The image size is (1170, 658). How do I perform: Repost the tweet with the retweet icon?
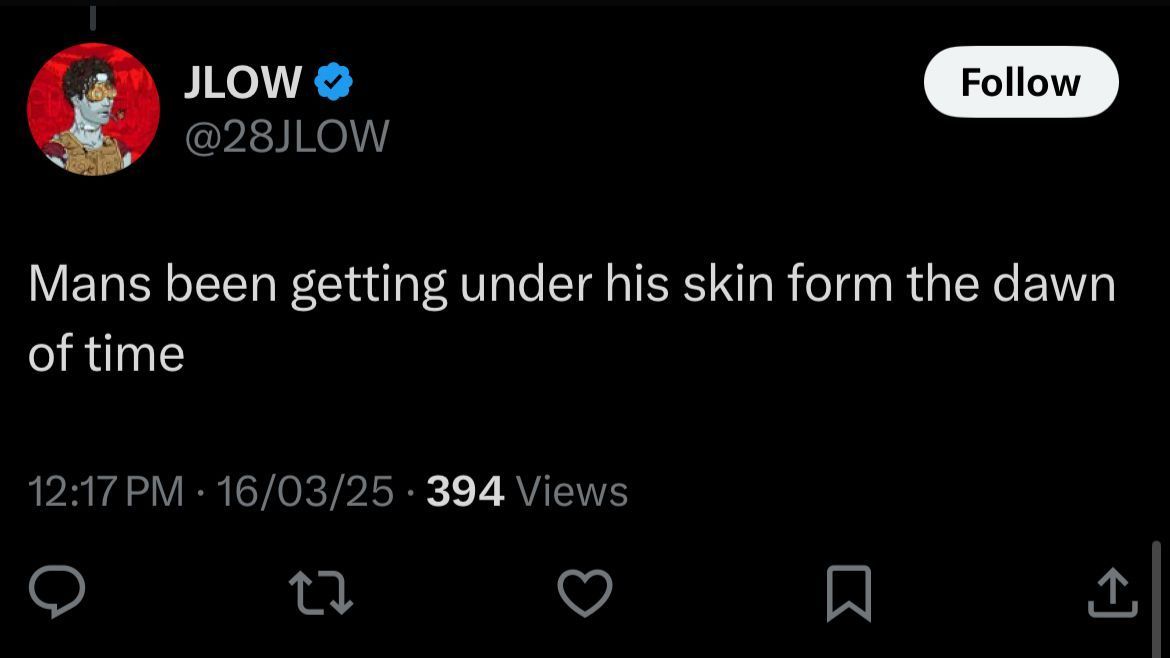tap(321, 592)
